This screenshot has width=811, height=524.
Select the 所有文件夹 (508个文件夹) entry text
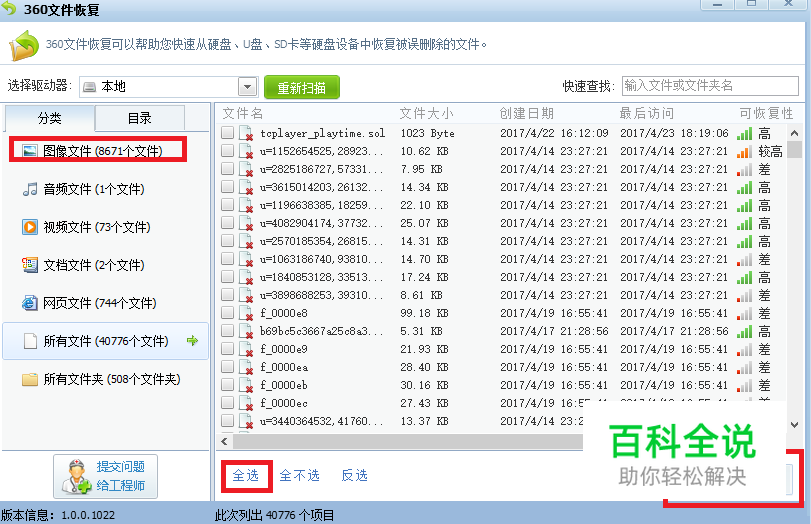(x=112, y=379)
